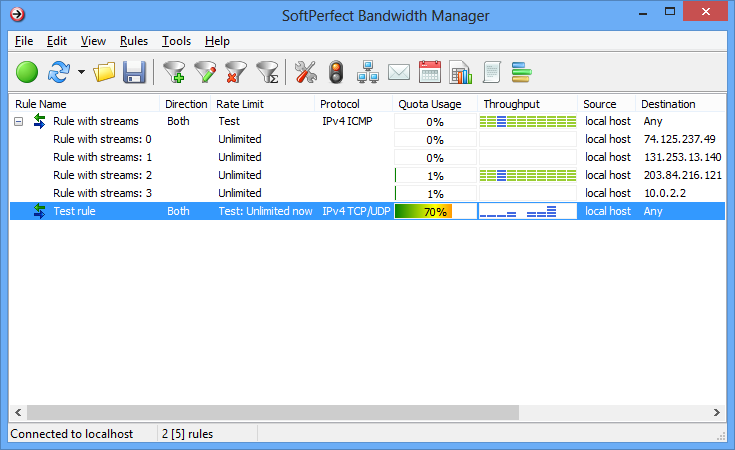Viewport: 735px width, 450px height.
Task: Click 'IPv4 ICMP' protocol cell
Action: pyautogui.click(x=347, y=121)
